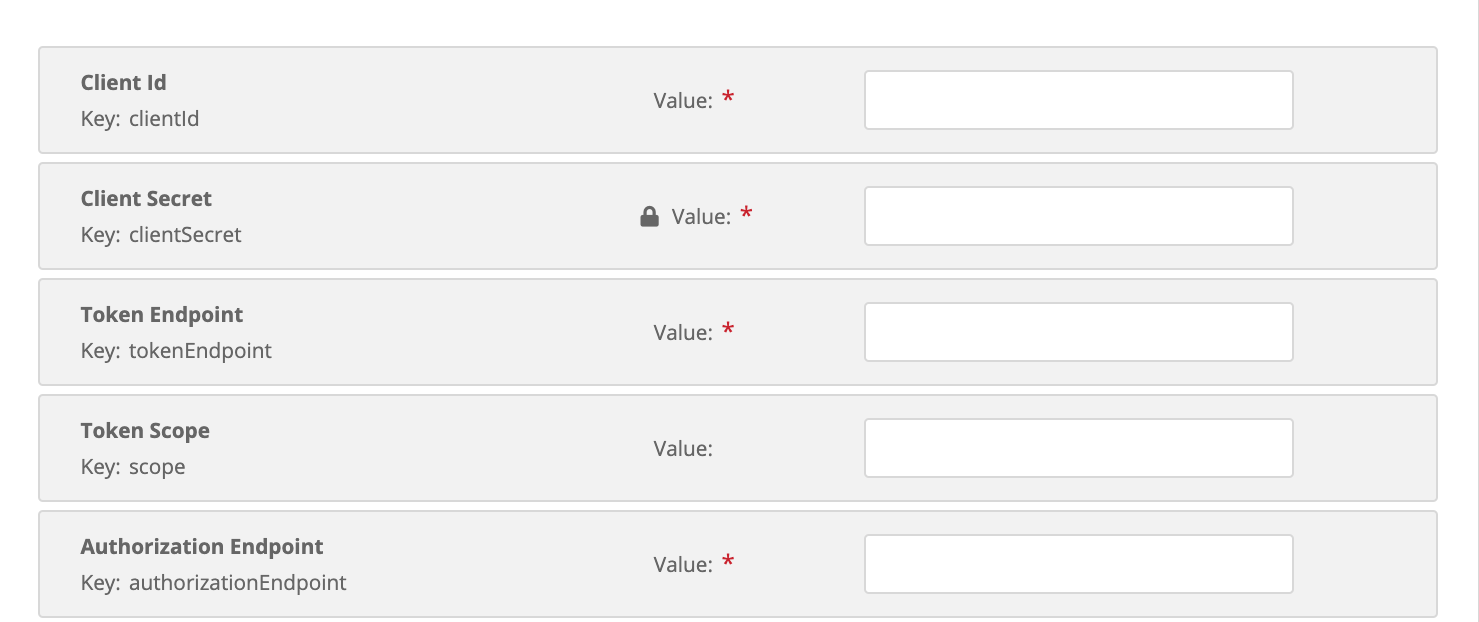Activate the Authorization Endpoint value input

point(1079,564)
